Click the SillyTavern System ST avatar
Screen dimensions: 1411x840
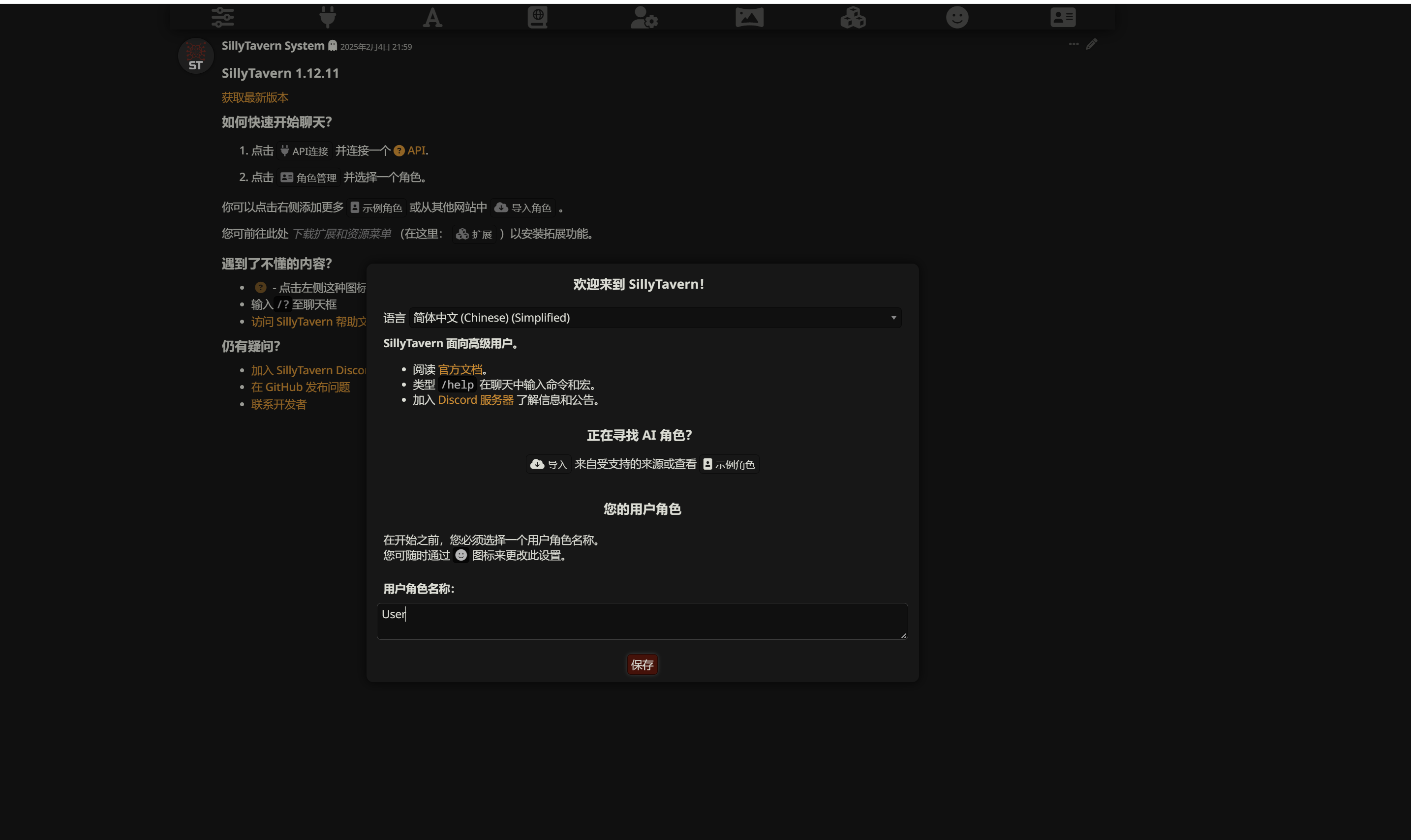click(196, 56)
